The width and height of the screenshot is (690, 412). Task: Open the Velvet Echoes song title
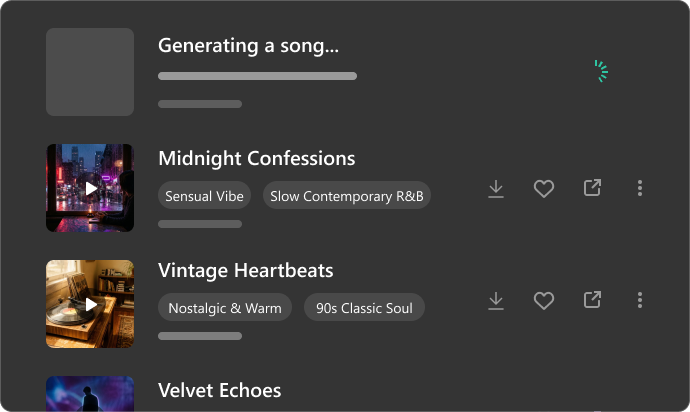point(220,390)
